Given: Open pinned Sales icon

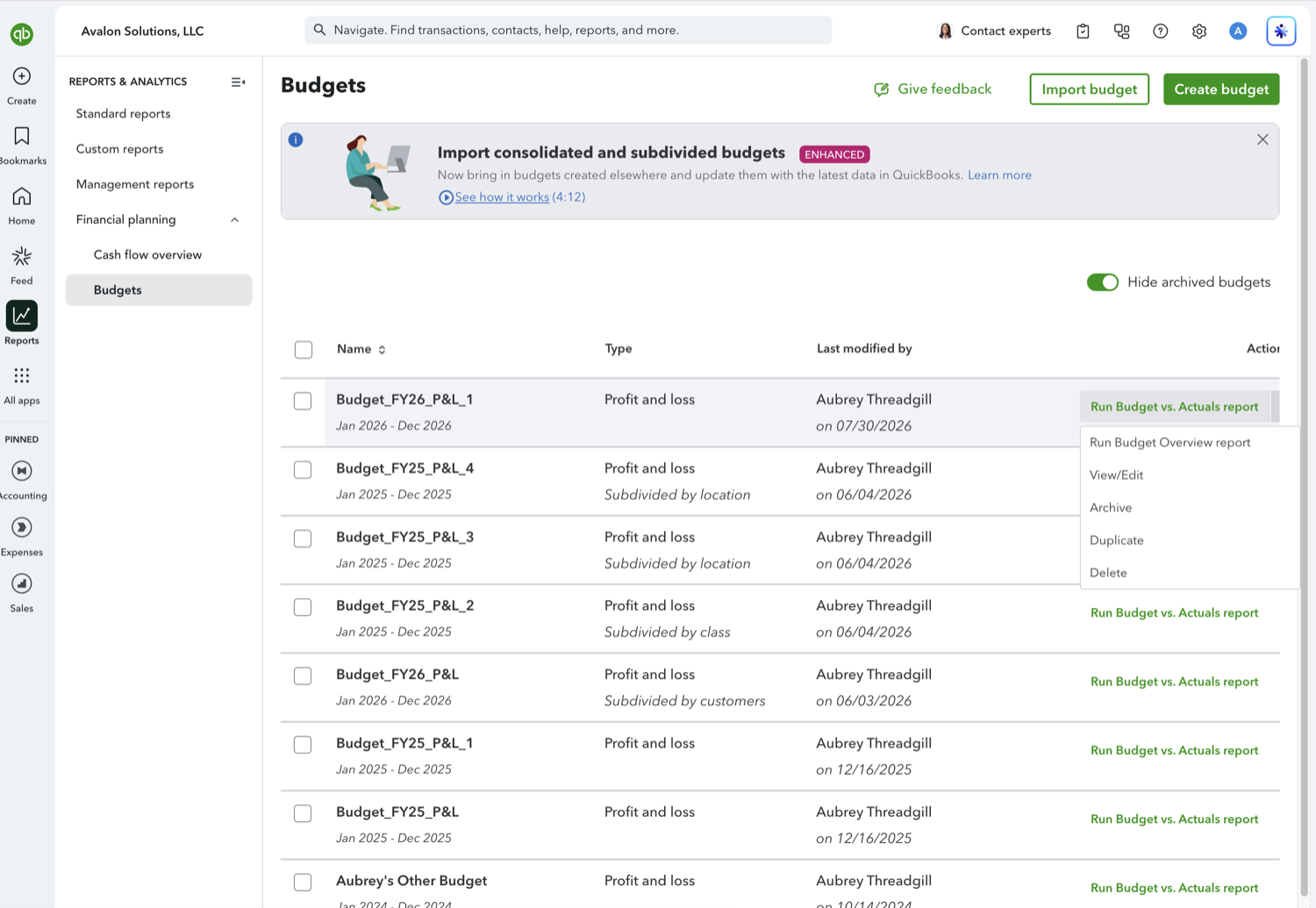Looking at the screenshot, I should (x=22, y=583).
